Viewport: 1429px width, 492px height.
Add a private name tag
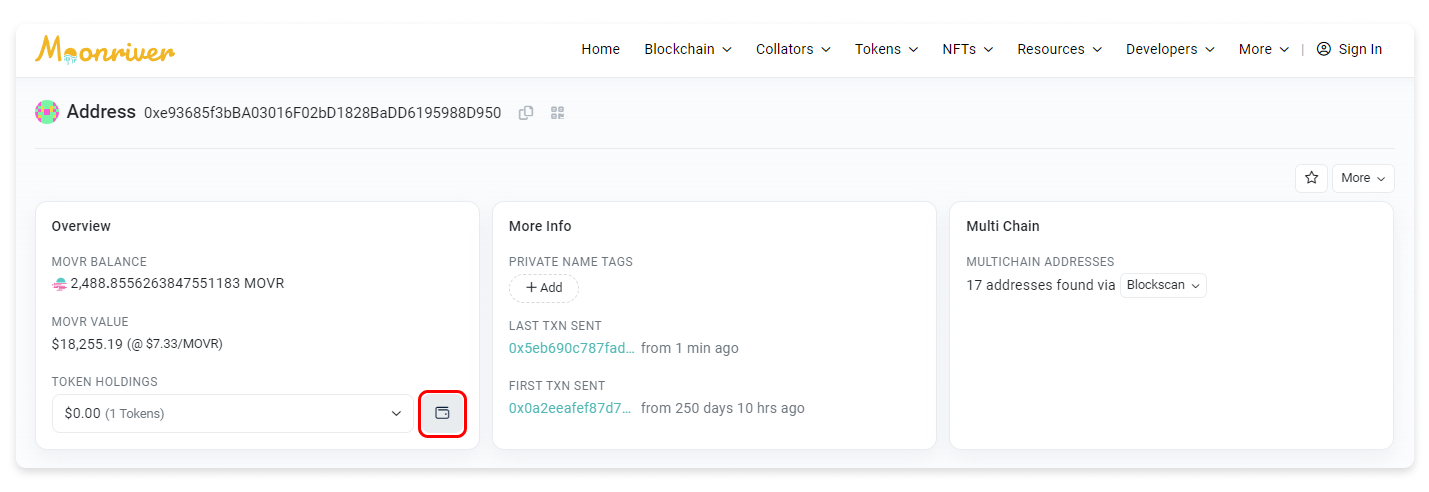[544, 288]
